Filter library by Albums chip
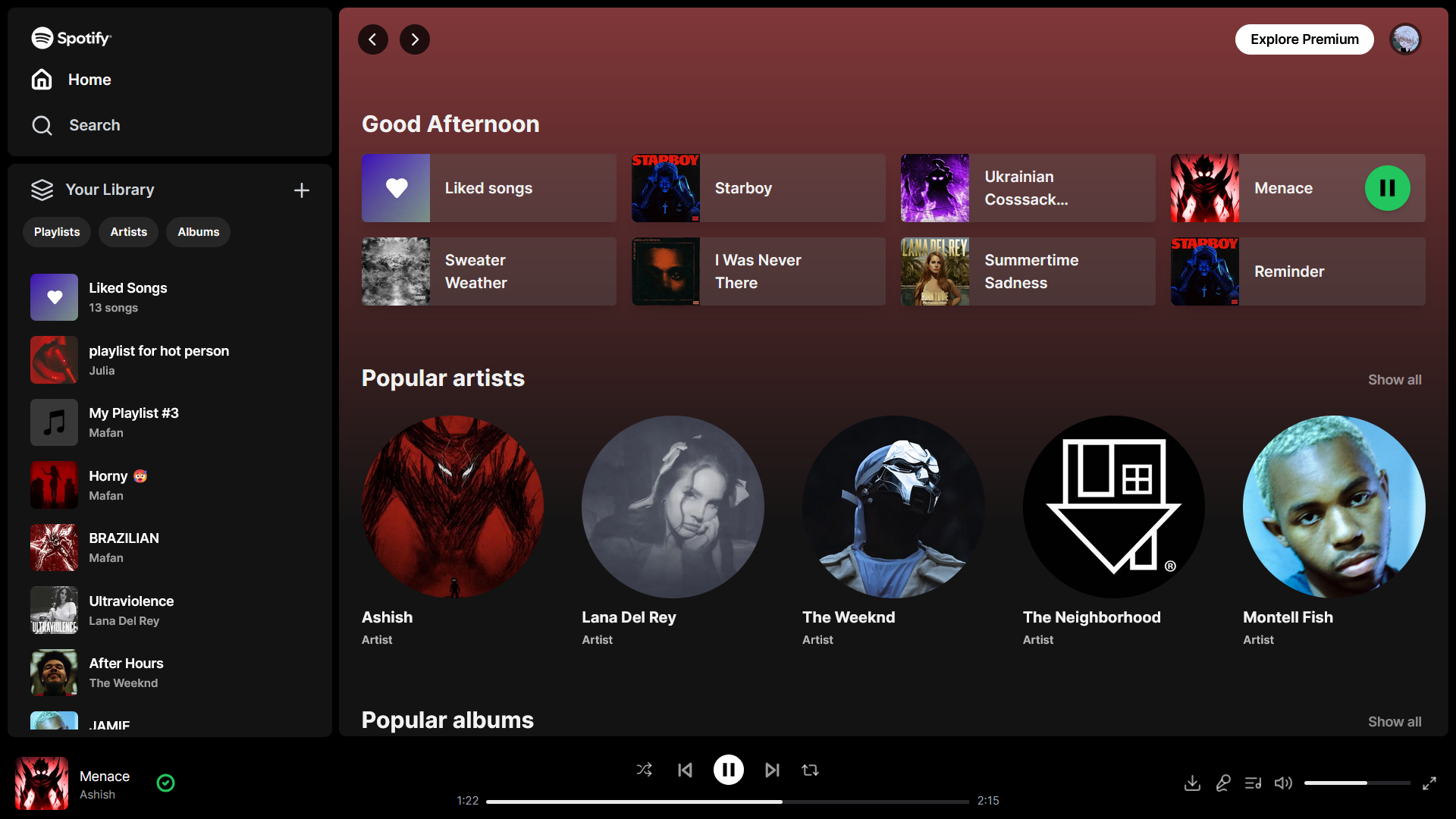Screen dimensions: 1456x819 pyautogui.click(x=198, y=232)
